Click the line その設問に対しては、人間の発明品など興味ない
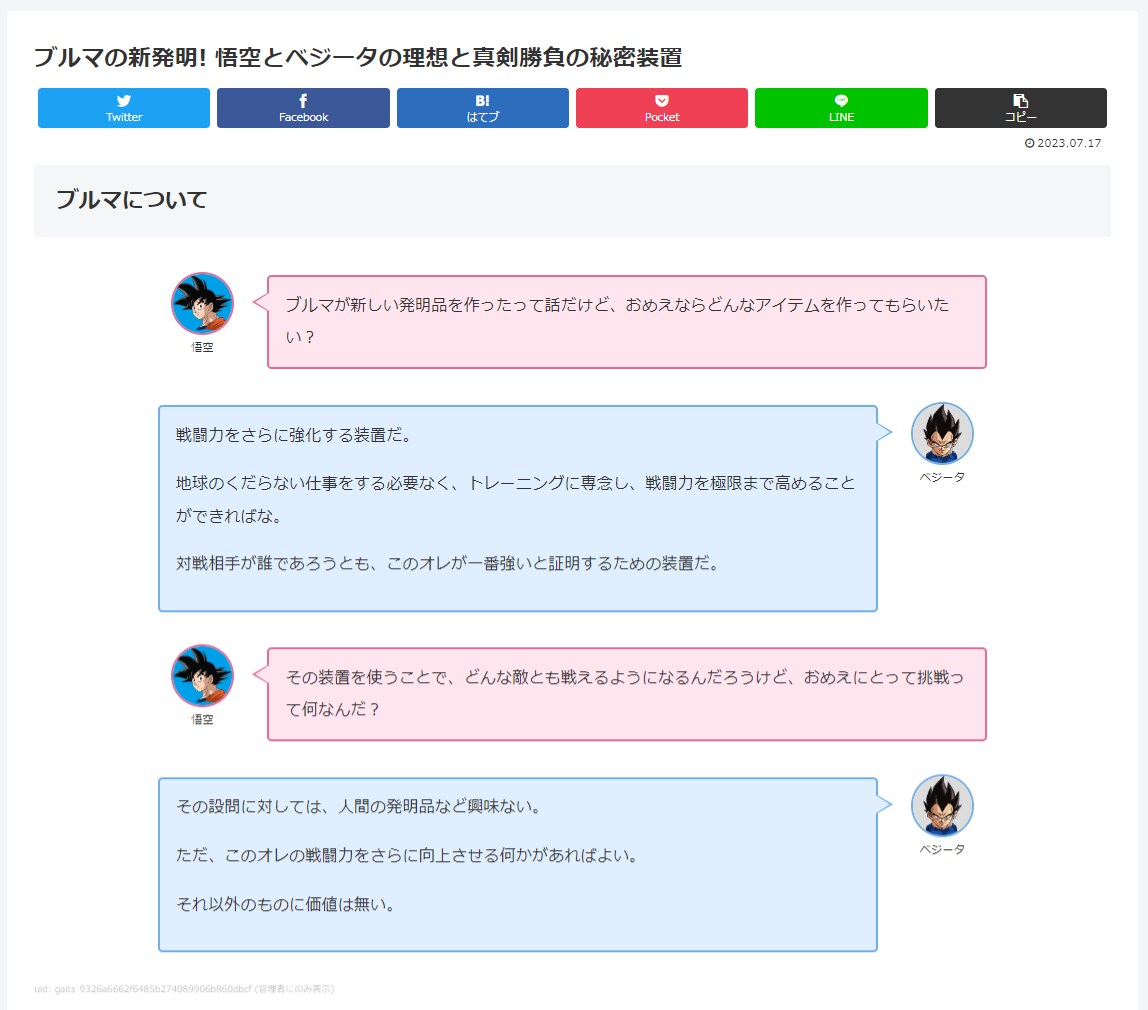The image size is (1148, 1010). coord(359,807)
